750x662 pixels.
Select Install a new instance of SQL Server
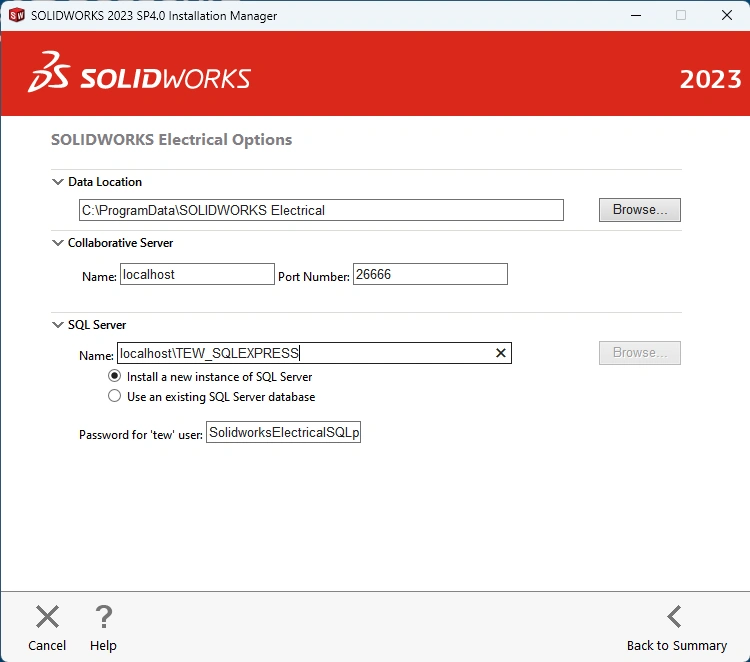click(114, 376)
